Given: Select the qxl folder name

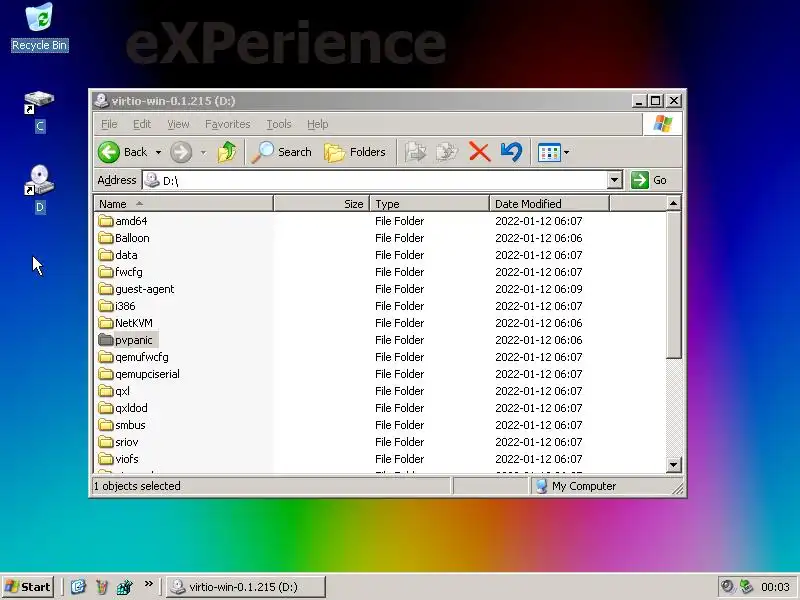Looking at the screenshot, I should coord(122,391).
